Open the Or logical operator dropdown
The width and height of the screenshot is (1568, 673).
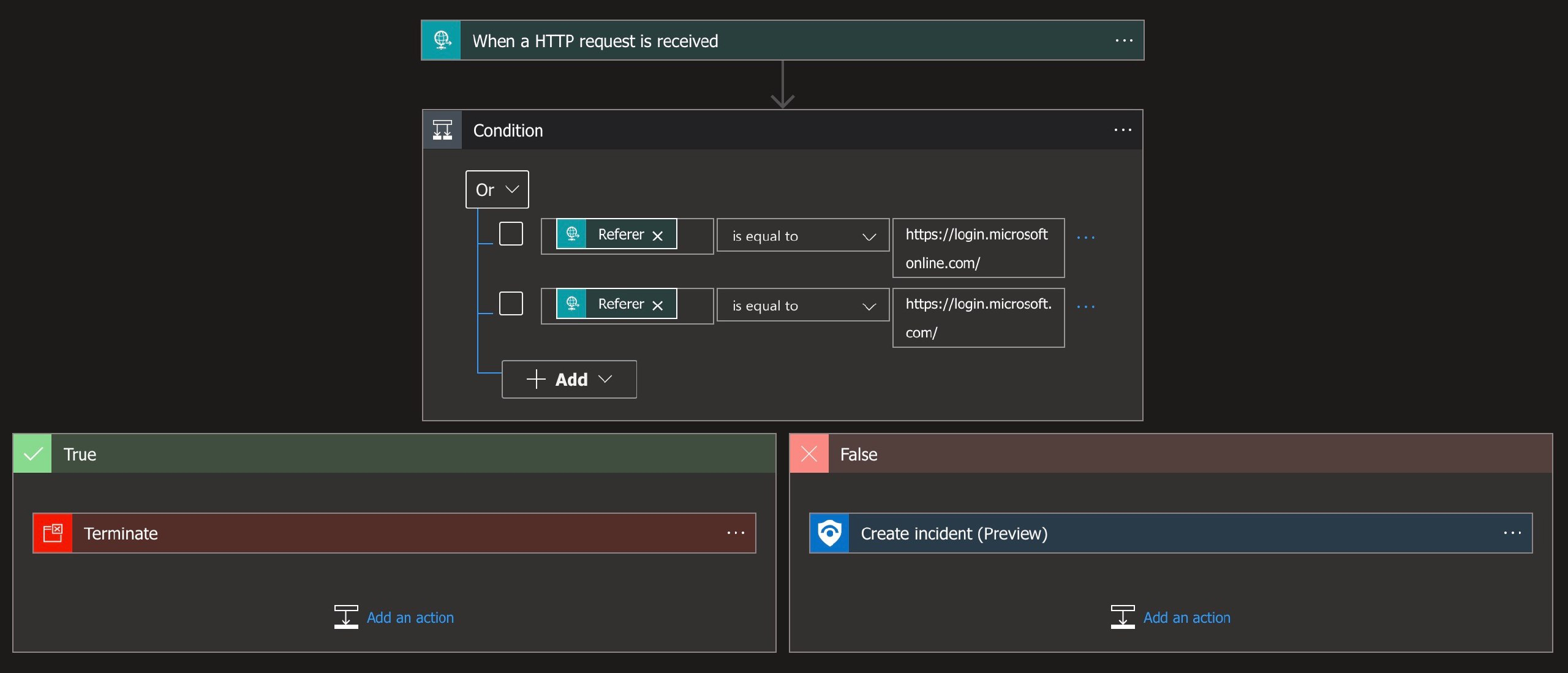tap(497, 189)
